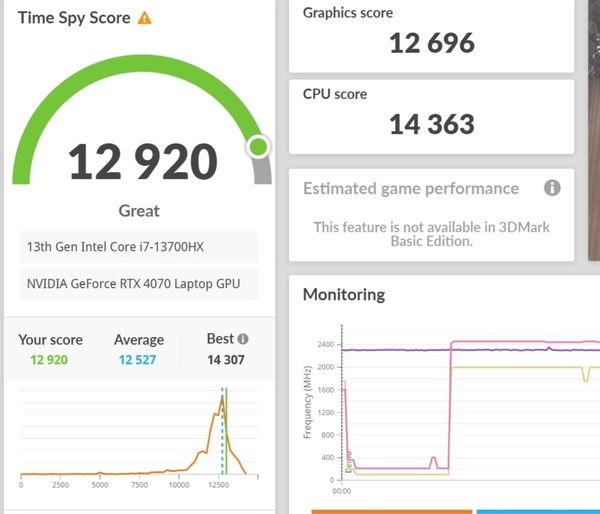Viewport: 600px width, 514px height.
Task: Click the CPU score value 14 363
Action: tap(432, 124)
